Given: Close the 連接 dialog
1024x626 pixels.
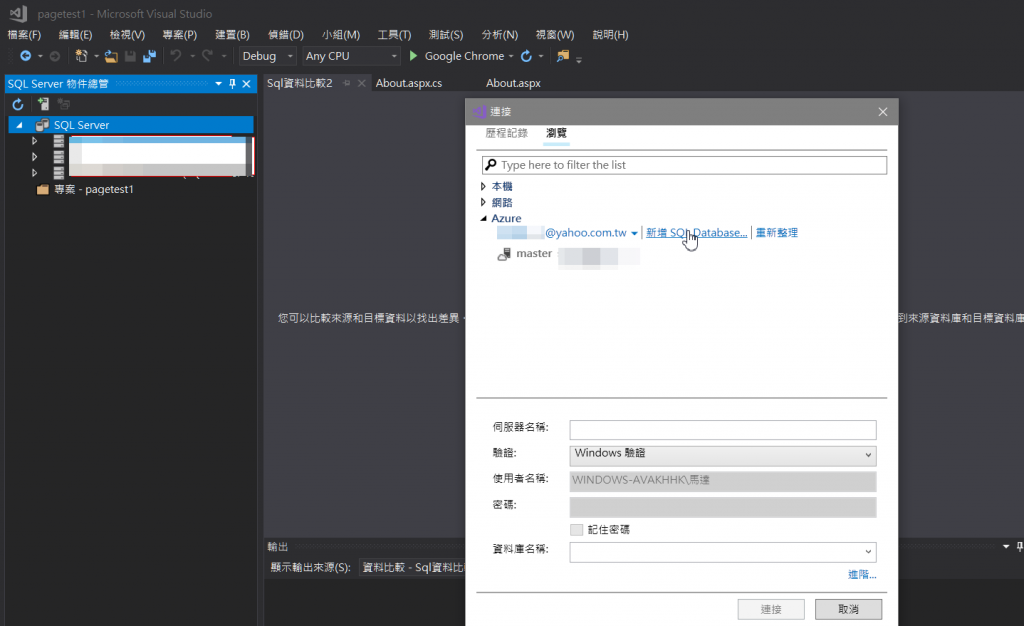Looking at the screenshot, I should coord(883,112).
